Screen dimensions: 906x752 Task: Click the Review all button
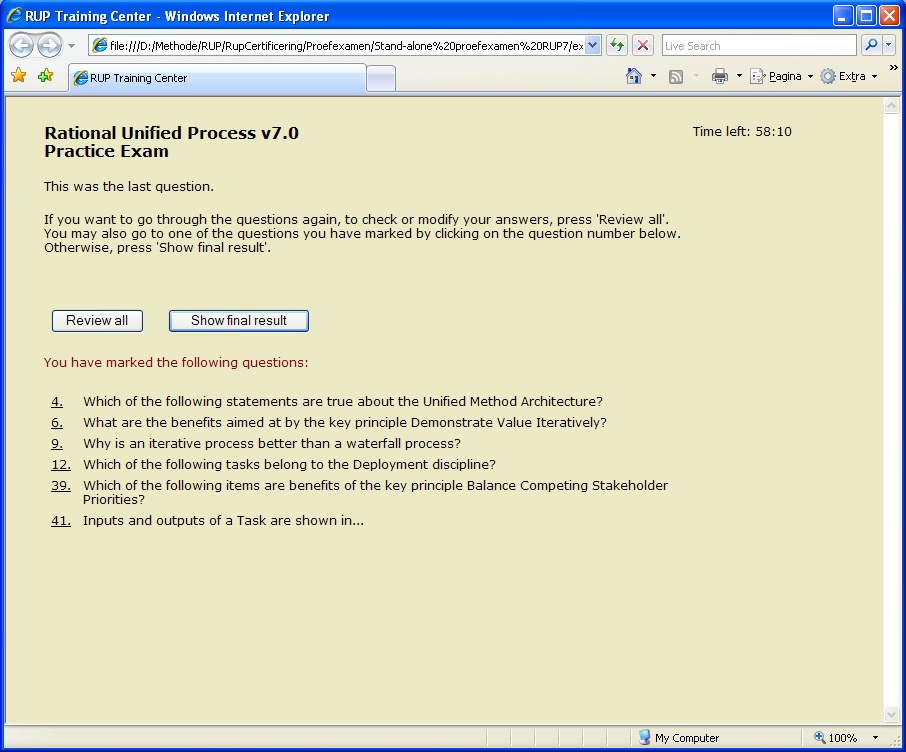click(97, 321)
